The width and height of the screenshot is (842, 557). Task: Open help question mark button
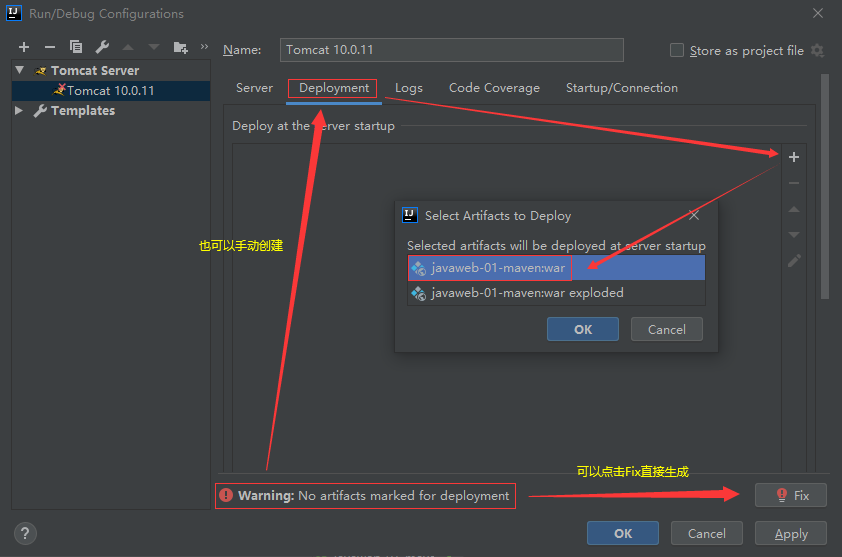click(25, 533)
